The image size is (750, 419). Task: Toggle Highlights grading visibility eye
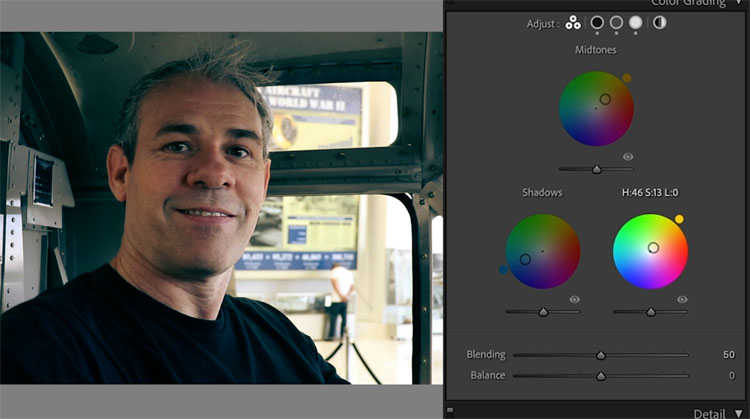click(x=682, y=299)
